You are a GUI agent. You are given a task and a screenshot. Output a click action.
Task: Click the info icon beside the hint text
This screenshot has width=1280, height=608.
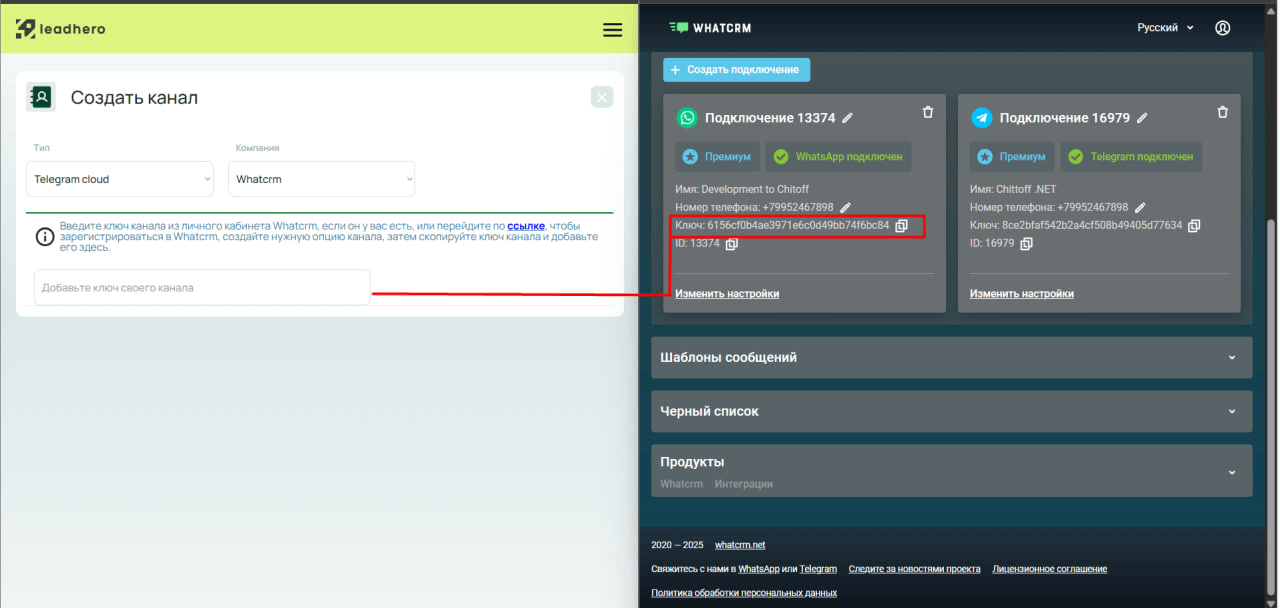45,237
